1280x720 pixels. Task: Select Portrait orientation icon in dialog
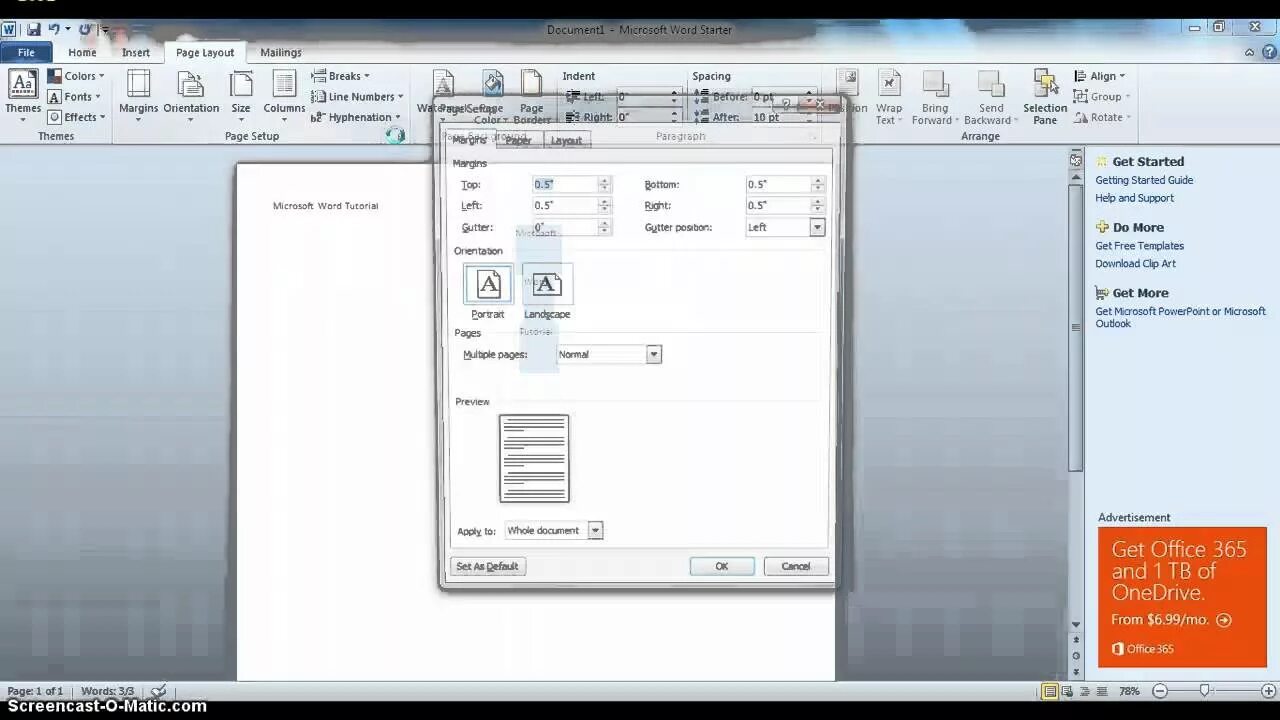tap(488, 285)
